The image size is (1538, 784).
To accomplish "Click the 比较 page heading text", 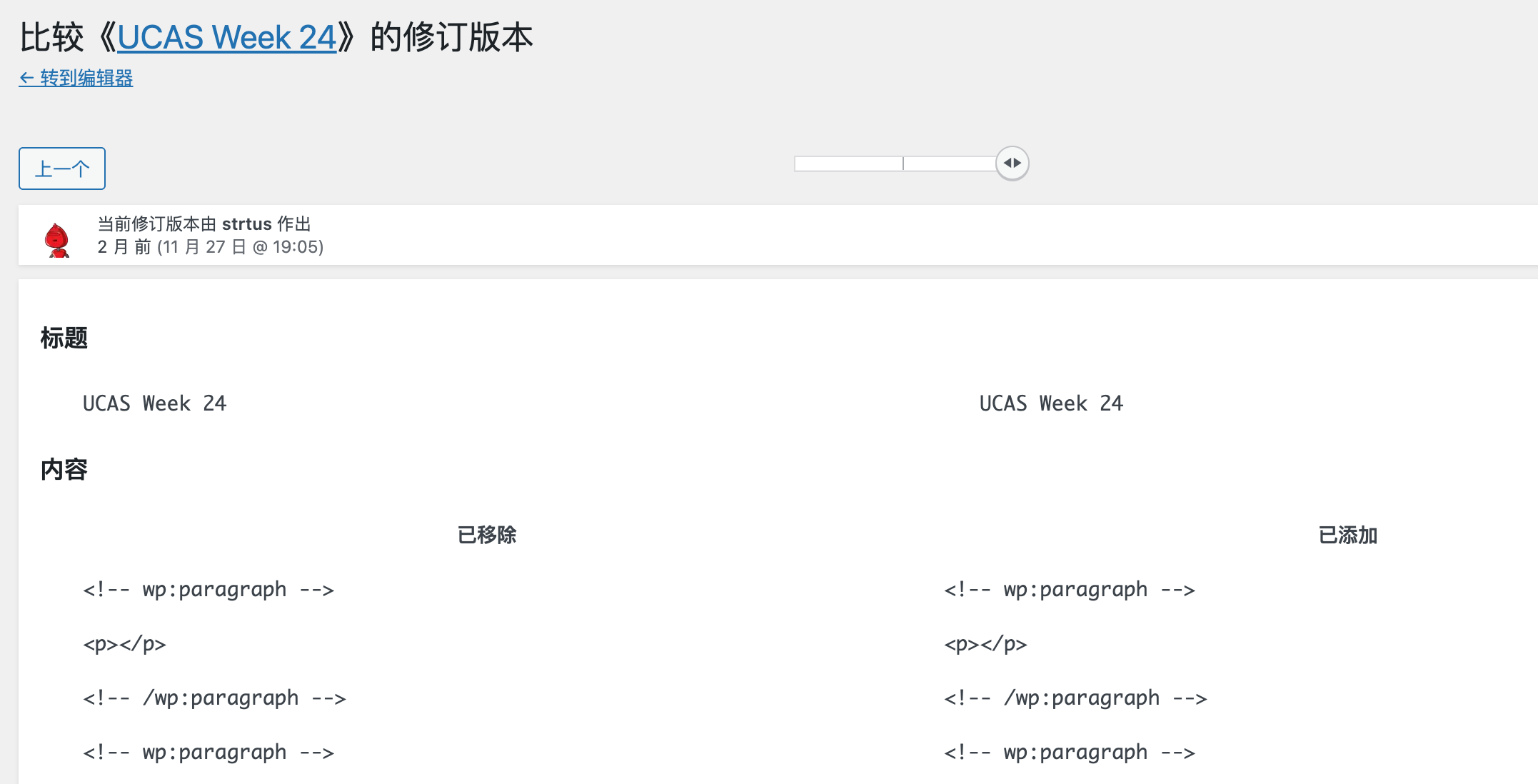I will pos(51,37).
